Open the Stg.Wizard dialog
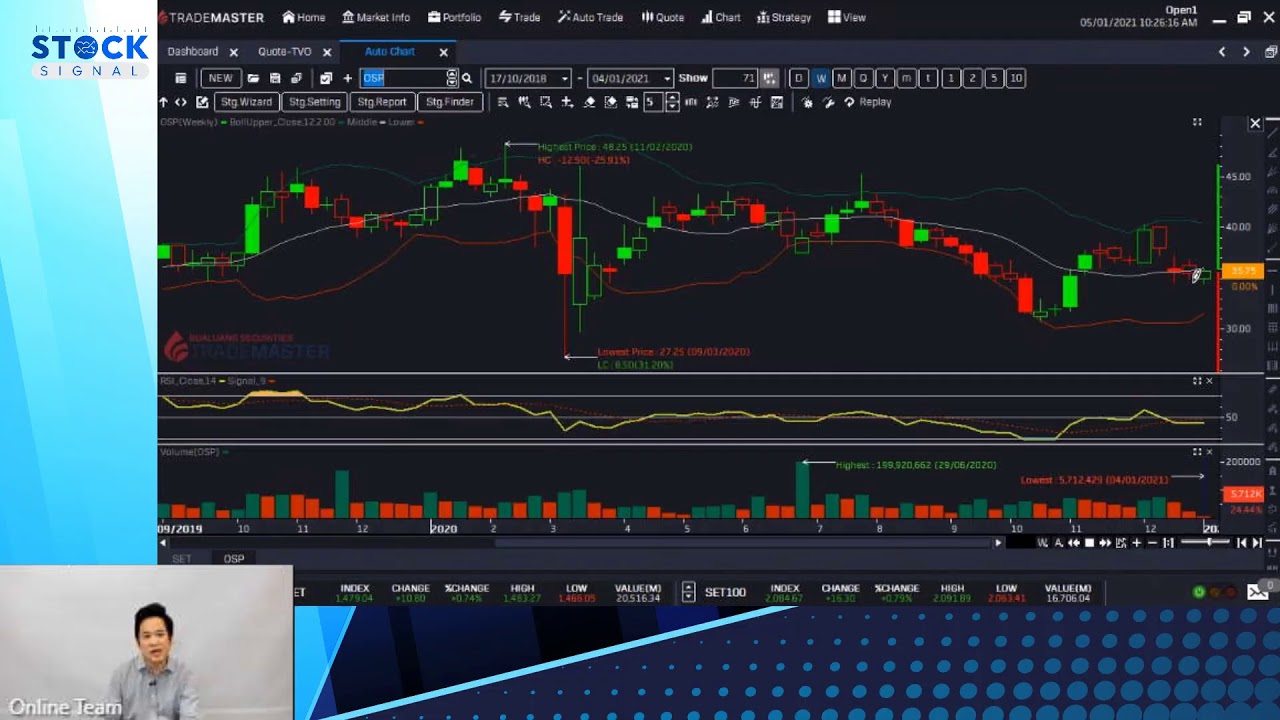The height and width of the screenshot is (720, 1280). point(246,102)
